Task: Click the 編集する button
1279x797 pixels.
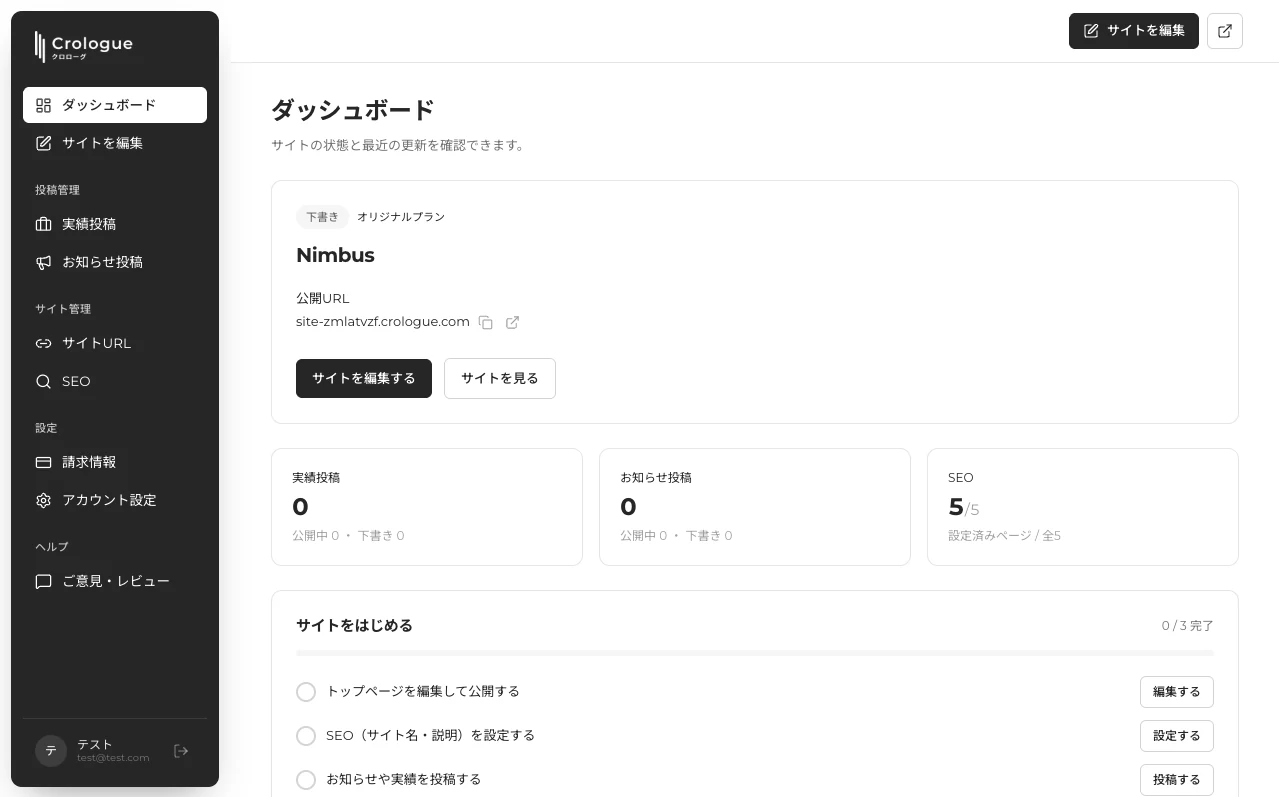Action: [x=1177, y=692]
